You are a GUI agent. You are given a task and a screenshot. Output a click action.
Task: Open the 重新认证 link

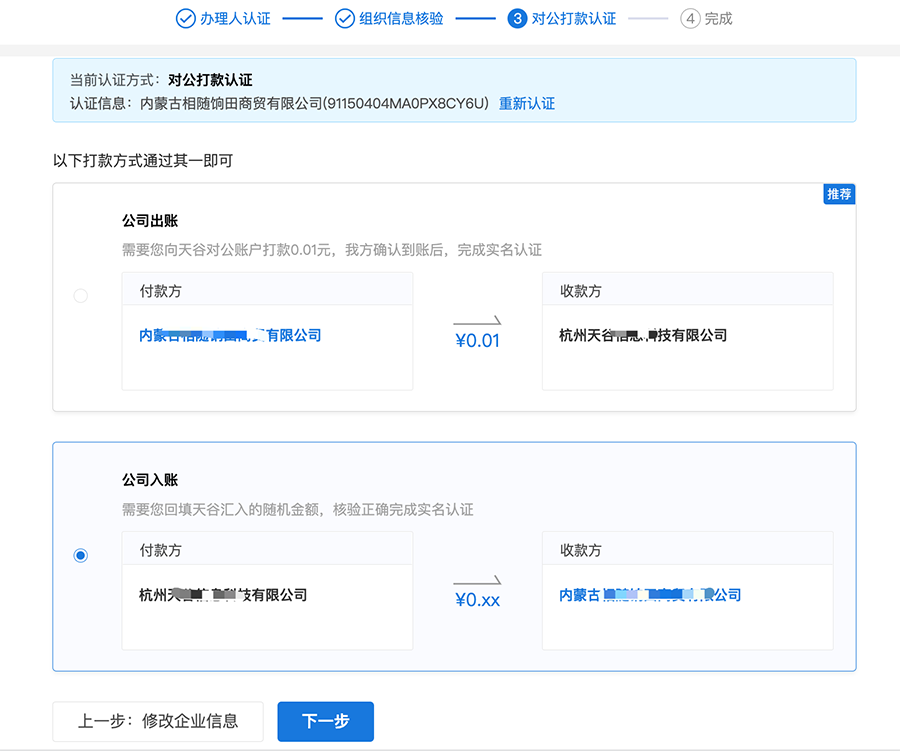click(527, 103)
